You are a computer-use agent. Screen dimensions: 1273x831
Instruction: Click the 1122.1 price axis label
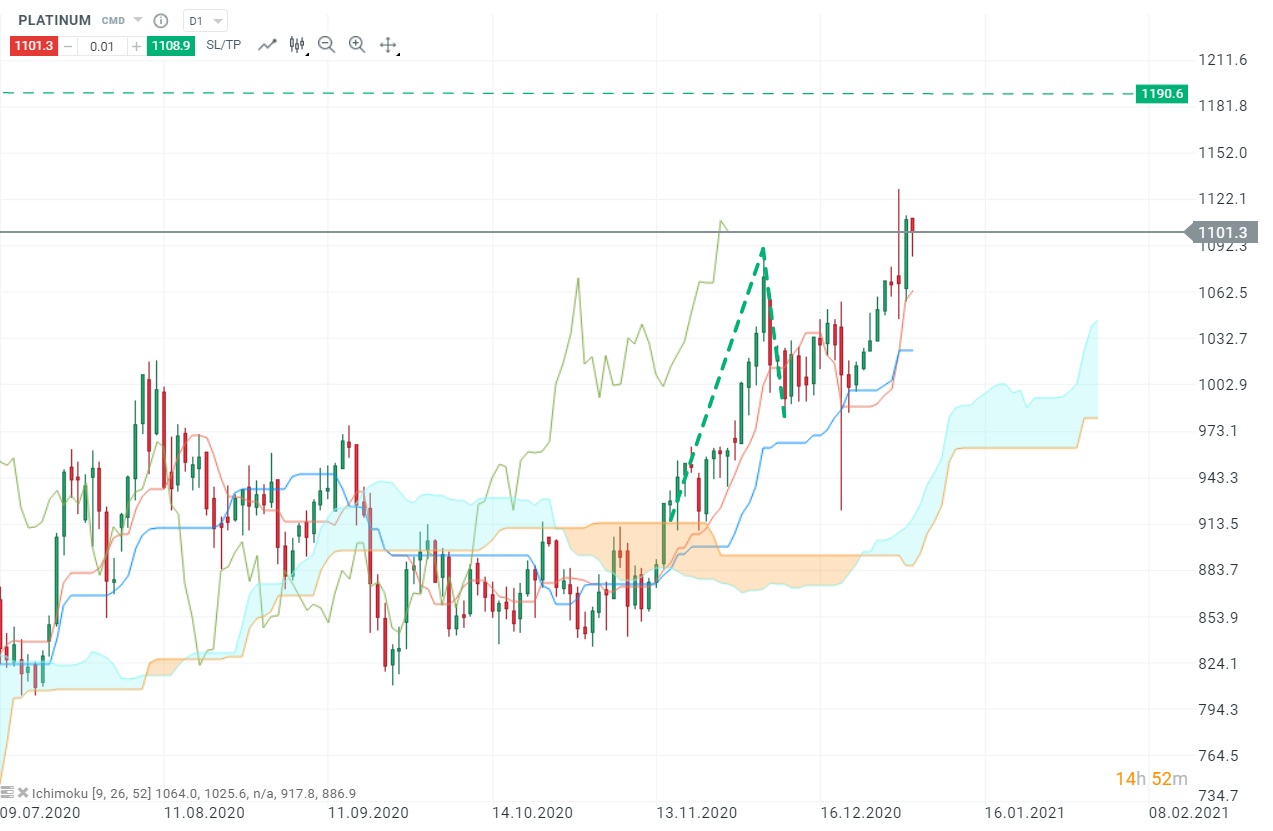(x=1223, y=199)
